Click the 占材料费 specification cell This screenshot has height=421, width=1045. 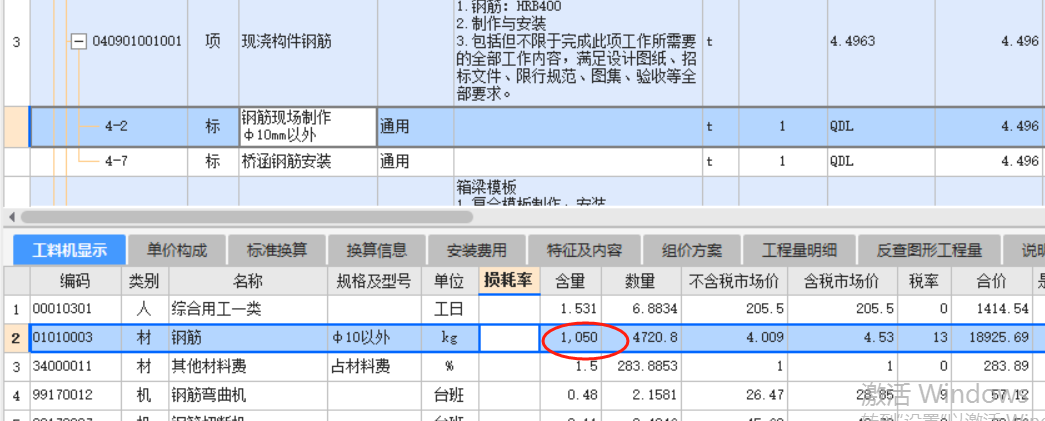[375, 366]
